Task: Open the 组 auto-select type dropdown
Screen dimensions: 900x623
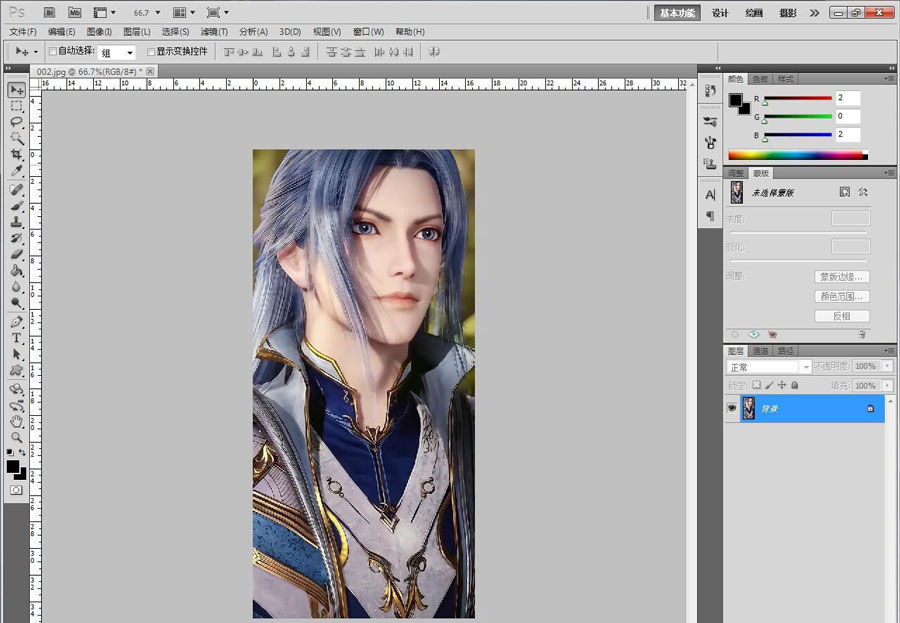Action: pyautogui.click(x=117, y=52)
